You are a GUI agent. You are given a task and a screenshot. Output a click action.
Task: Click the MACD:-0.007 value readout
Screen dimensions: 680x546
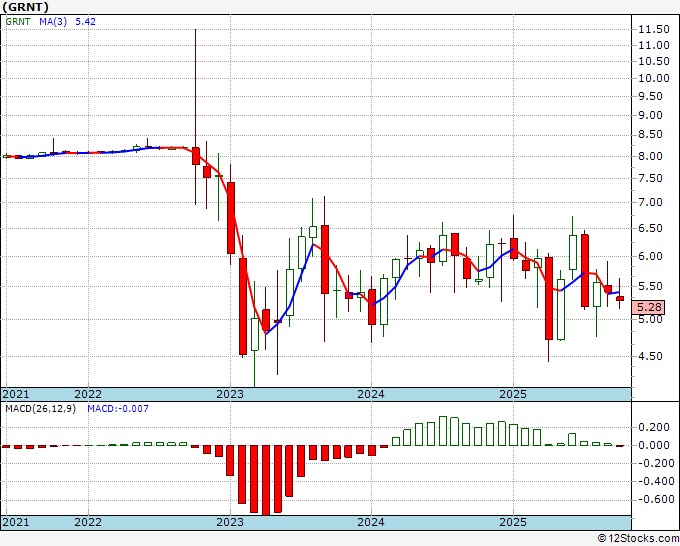118,409
